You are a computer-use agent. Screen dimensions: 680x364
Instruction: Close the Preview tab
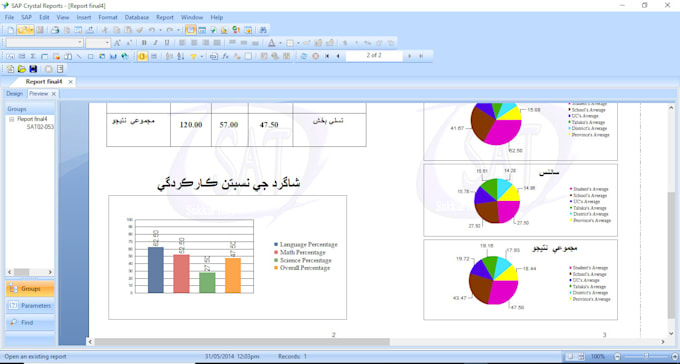[x=54, y=94]
